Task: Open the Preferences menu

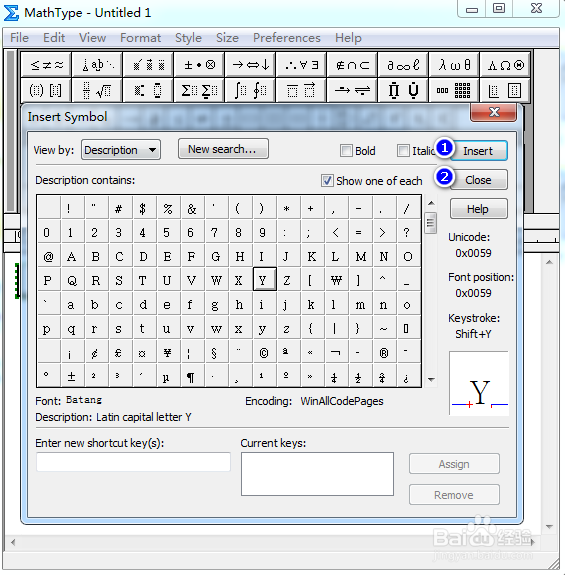Action: 287,38
